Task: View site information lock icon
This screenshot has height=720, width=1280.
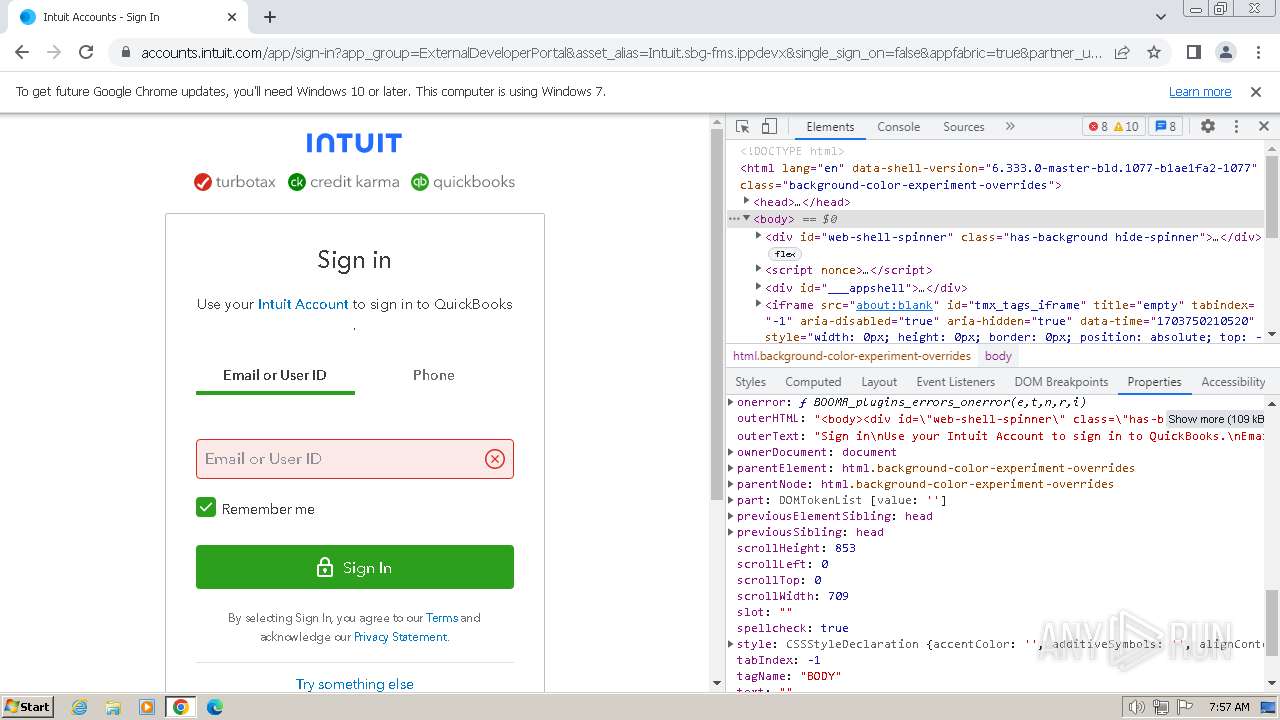Action: click(124, 52)
